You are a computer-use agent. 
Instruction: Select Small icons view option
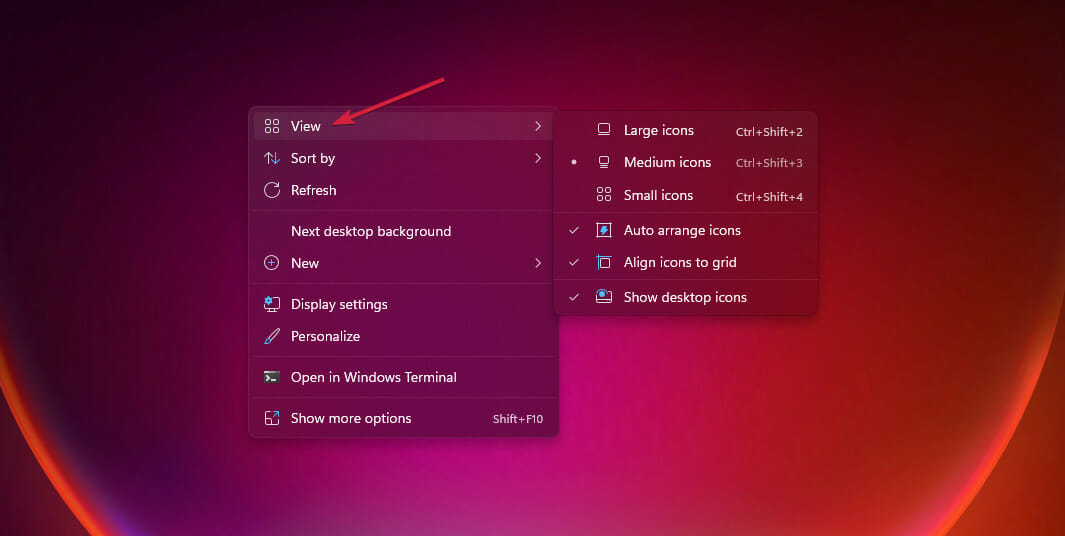(x=686, y=195)
